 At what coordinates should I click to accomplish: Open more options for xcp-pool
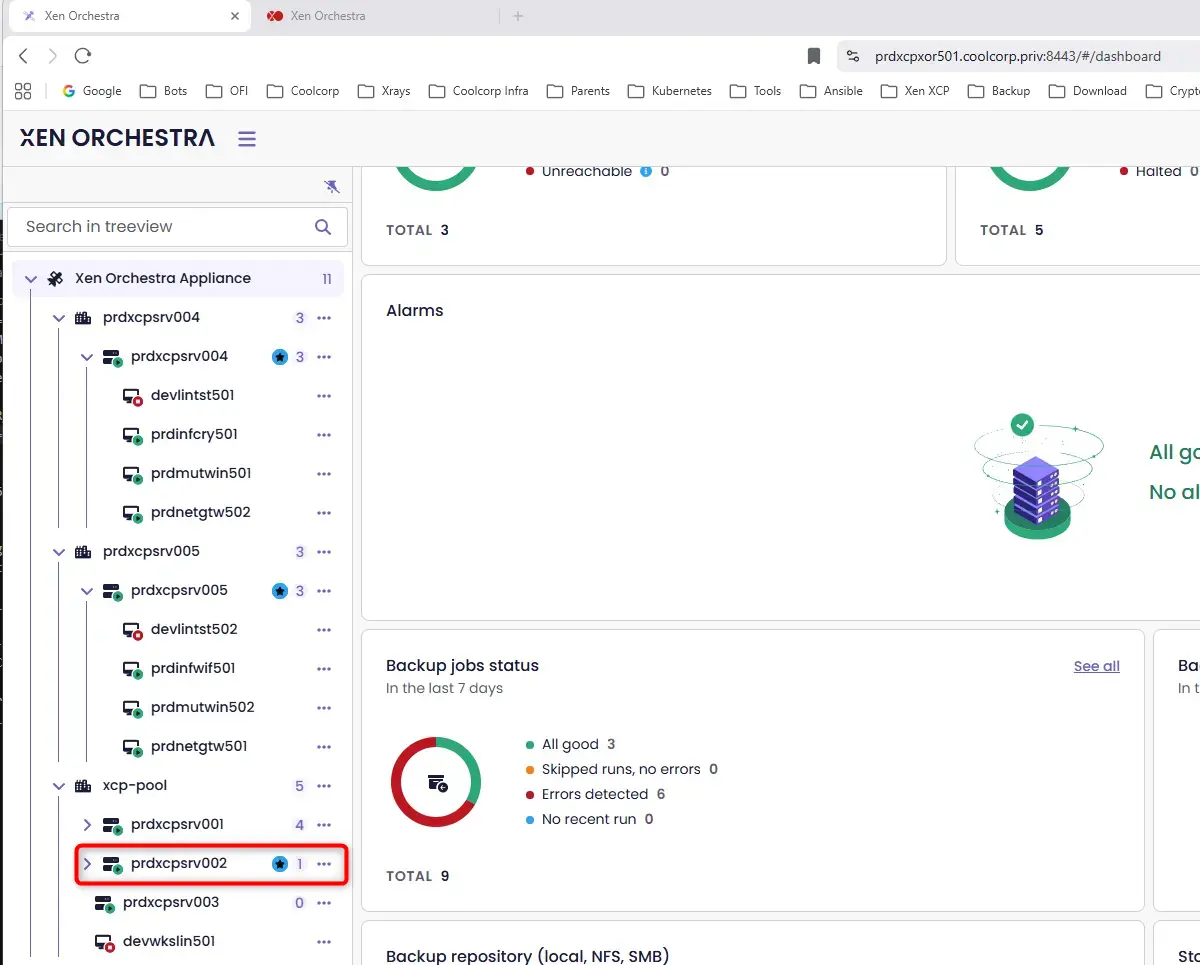(x=324, y=786)
